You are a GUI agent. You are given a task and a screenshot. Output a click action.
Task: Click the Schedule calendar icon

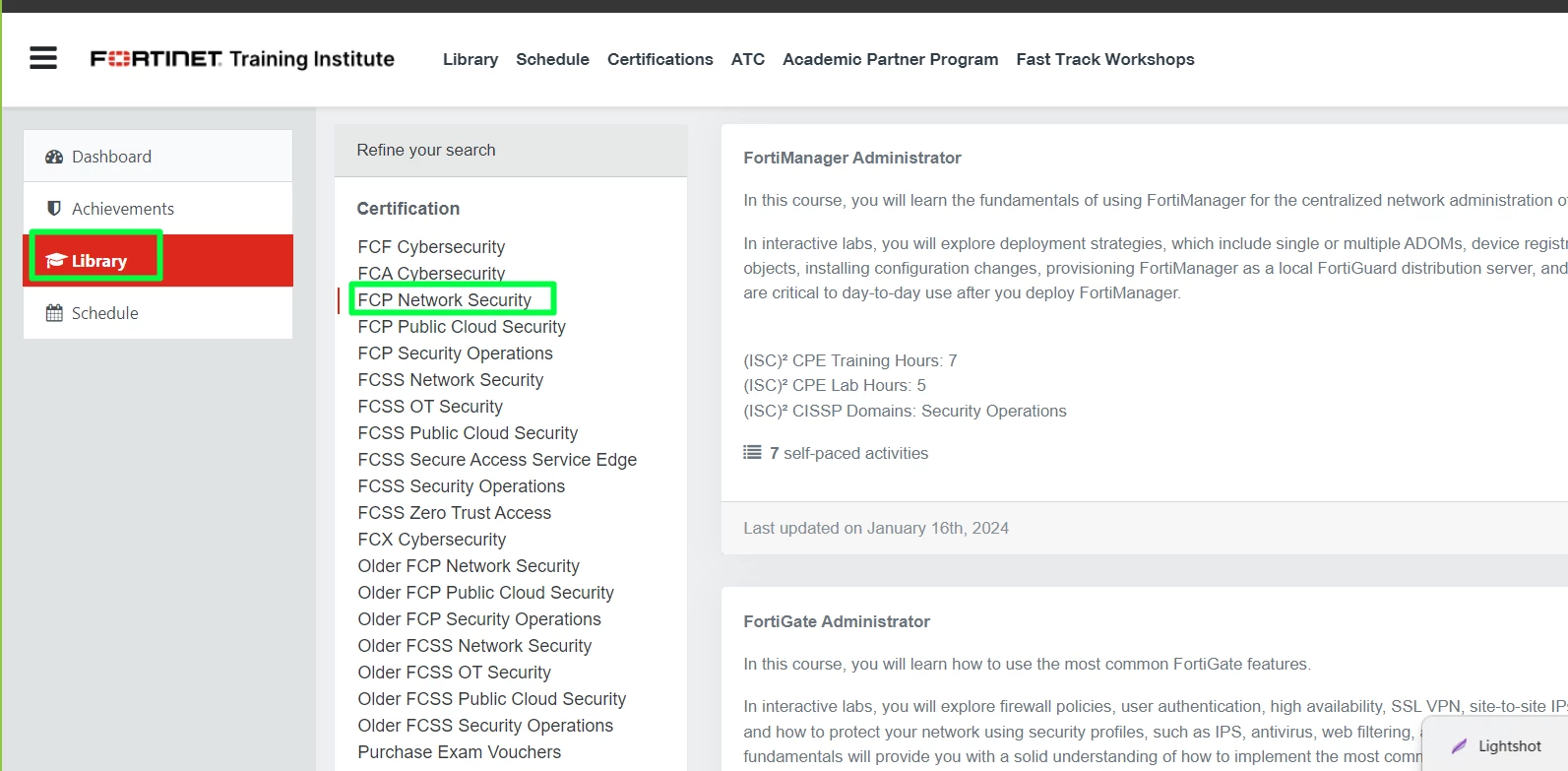click(54, 313)
